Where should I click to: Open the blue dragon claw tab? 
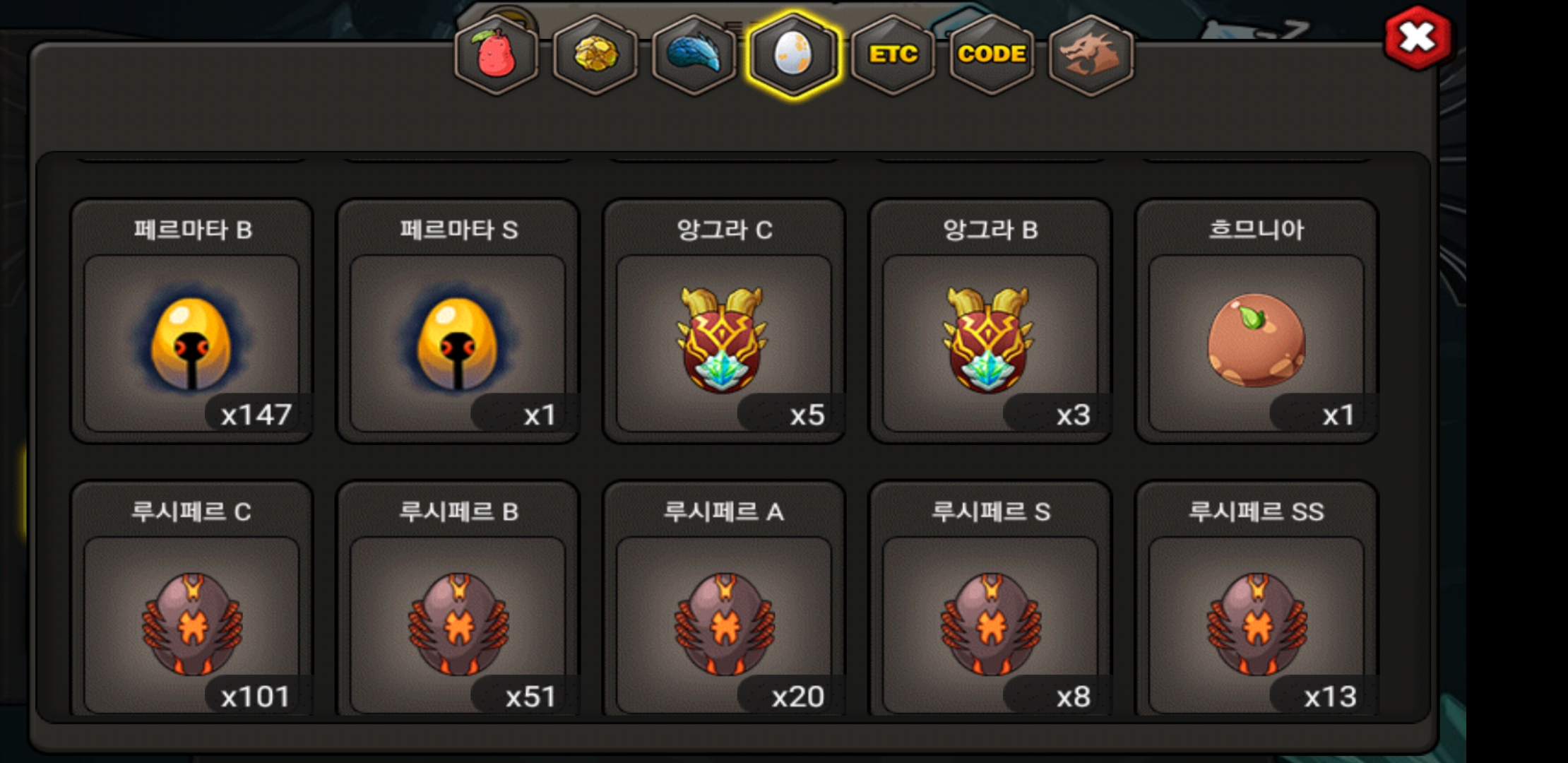[694, 54]
